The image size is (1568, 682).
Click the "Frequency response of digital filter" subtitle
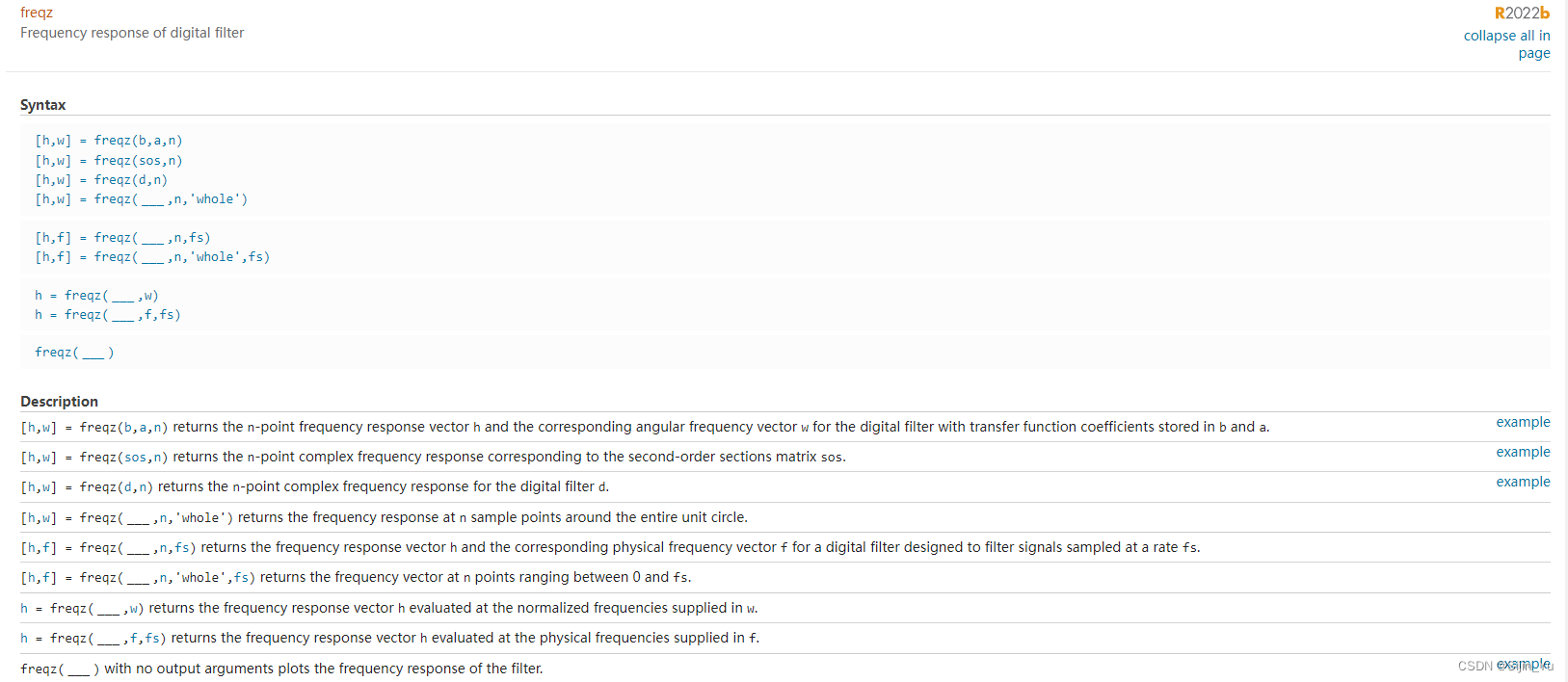(x=132, y=33)
